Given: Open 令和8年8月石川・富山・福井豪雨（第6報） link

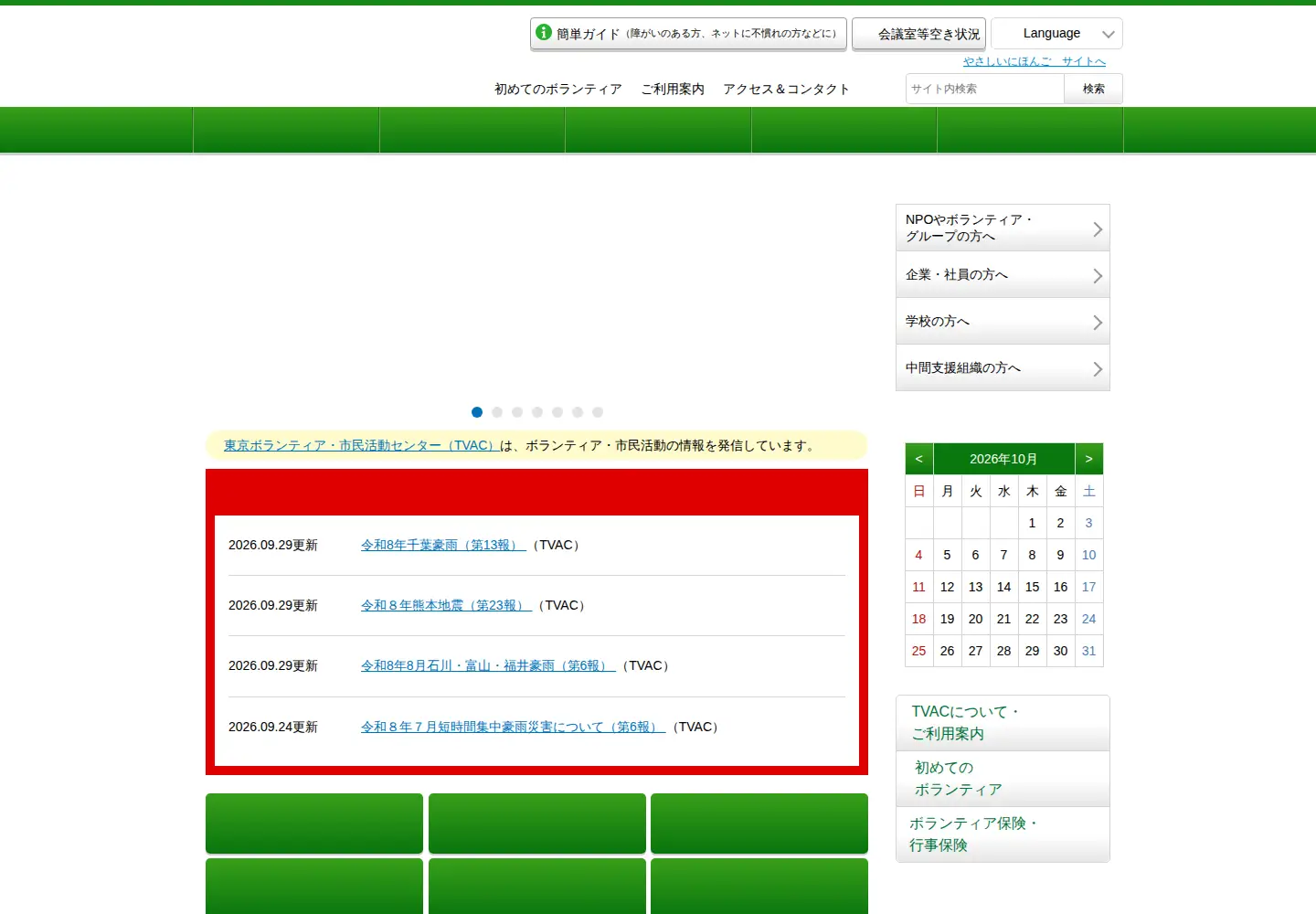Looking at the screenshot, I should click(488, 665).
